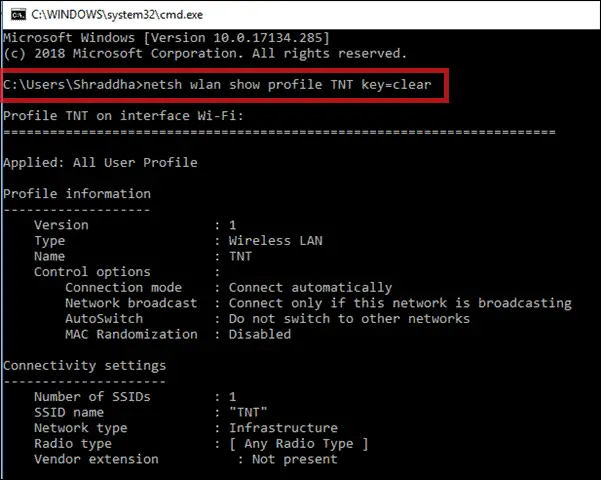Click the 'MAC Randomization' label
Image resolution: width=601 pixels, height=480 pixels.
(x=131, y=334)
